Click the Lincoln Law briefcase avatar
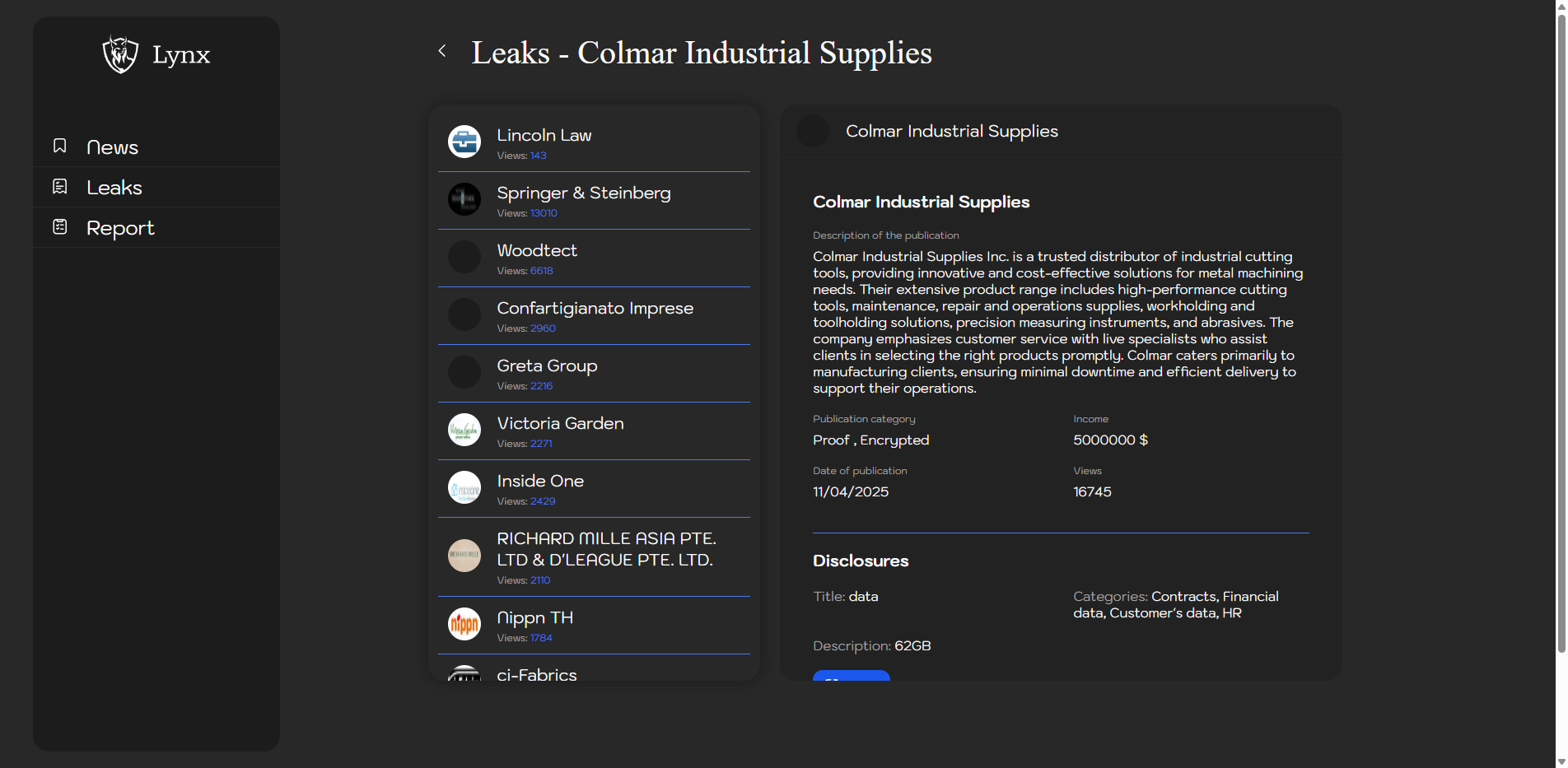Image resolution: width=1568 pixels, height=768 pixels. (464, 142)
